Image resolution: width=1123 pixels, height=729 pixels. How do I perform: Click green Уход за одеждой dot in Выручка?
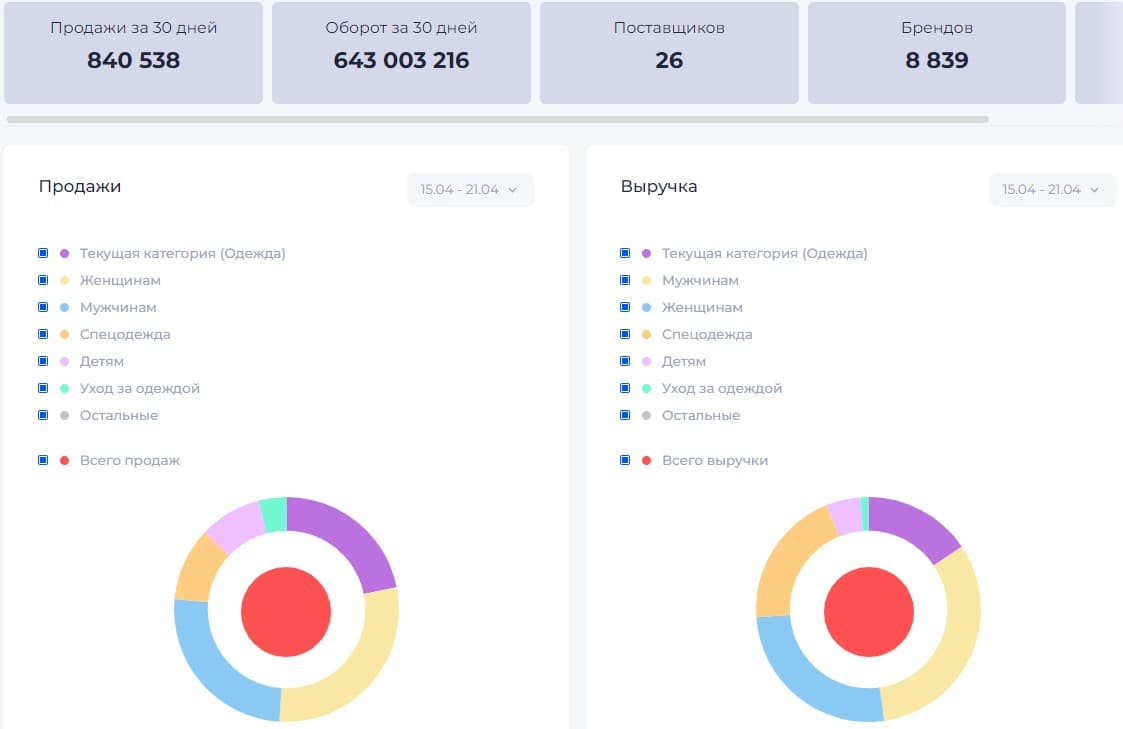coord(647,388)
